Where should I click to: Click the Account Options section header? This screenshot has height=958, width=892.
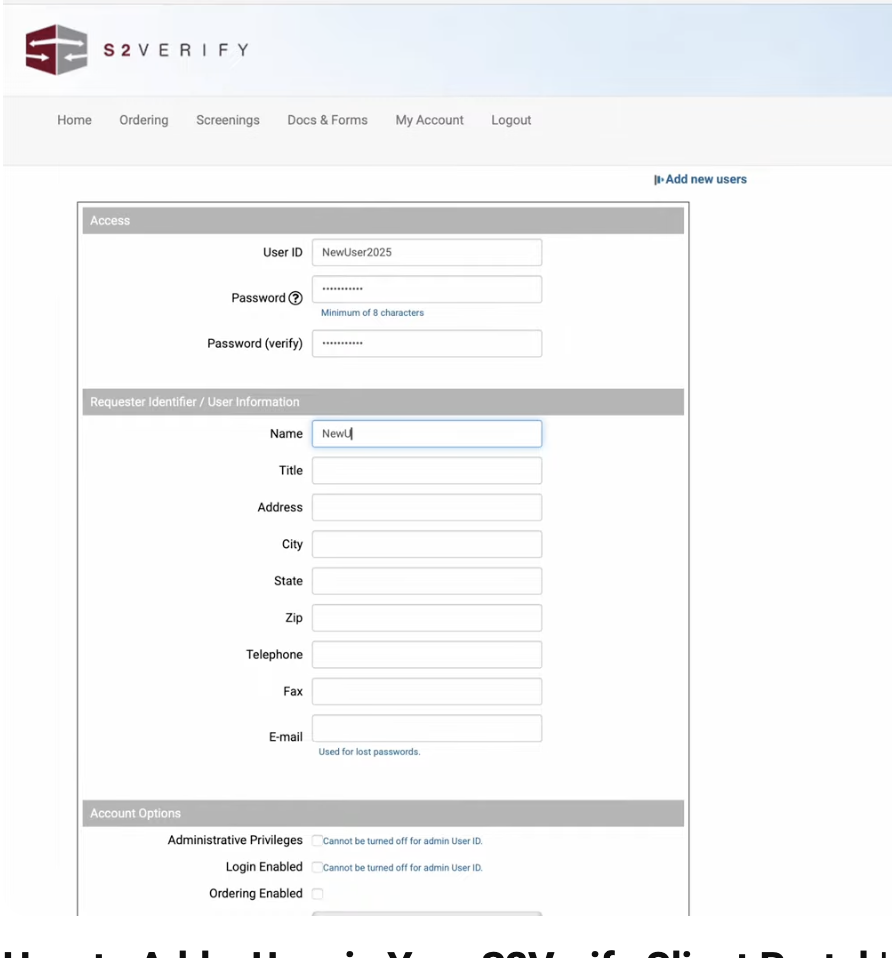click(383, 813)
